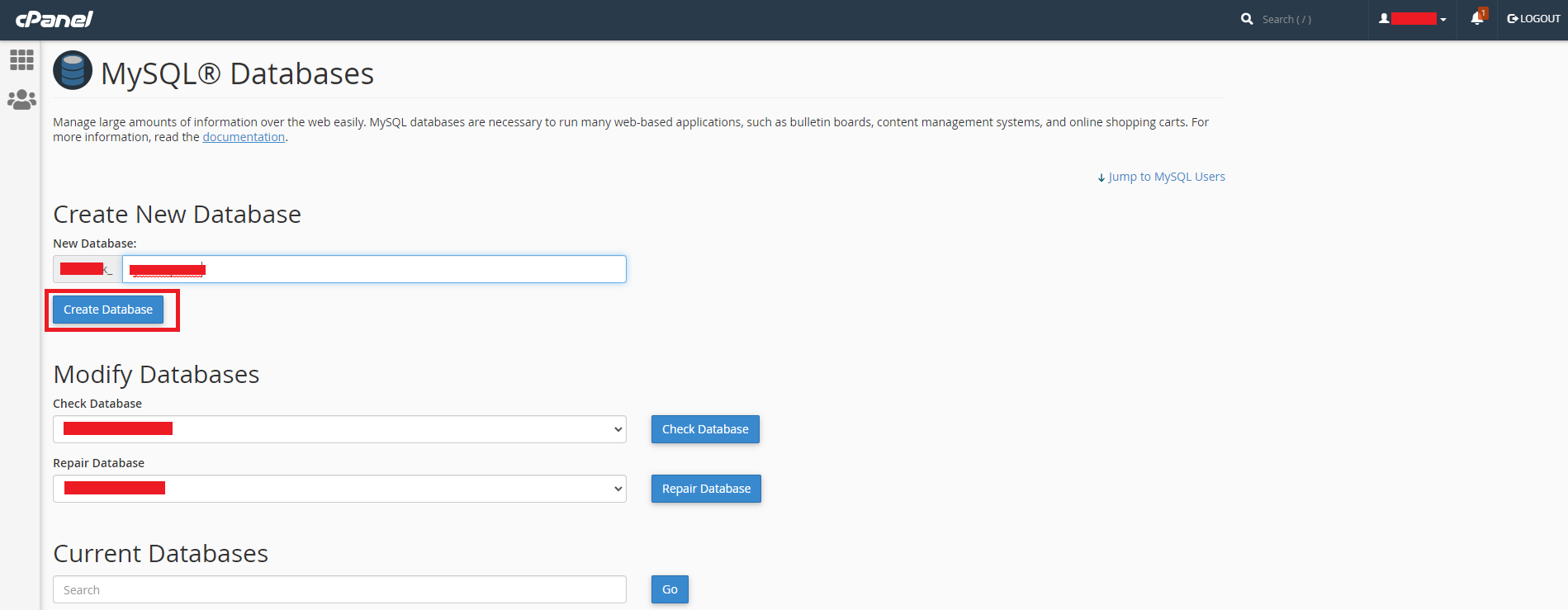Open the documentation link

coord(244,137)
